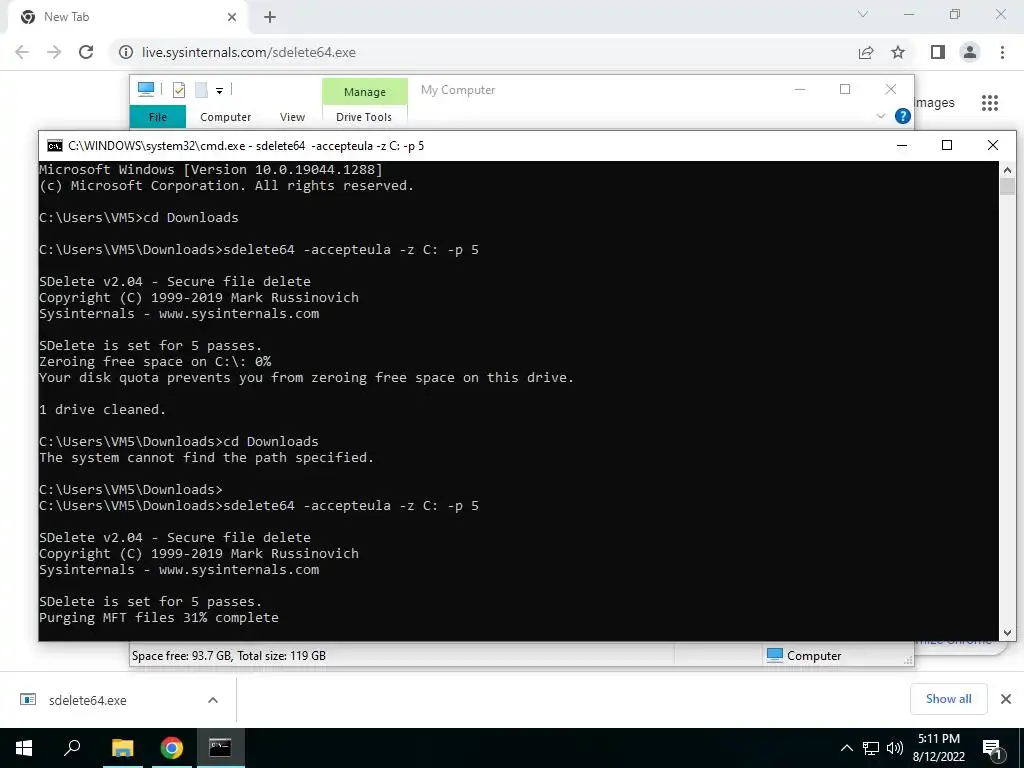This screenshot has width=1024, height=768.
Task: Click the Images link on the New Tab page
Action: [934, 103]
